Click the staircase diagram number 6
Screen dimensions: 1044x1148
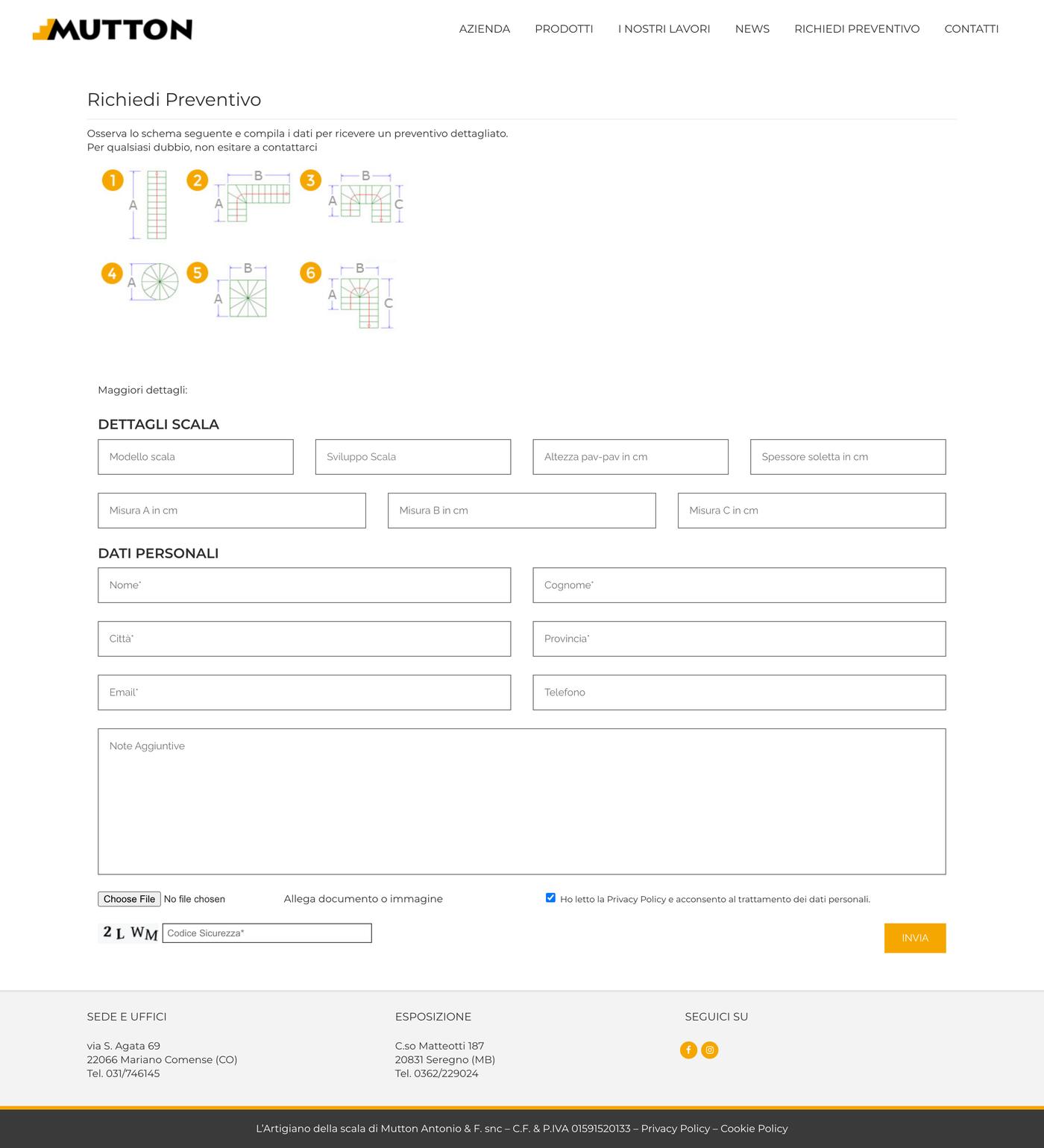[x=348, y=295]
